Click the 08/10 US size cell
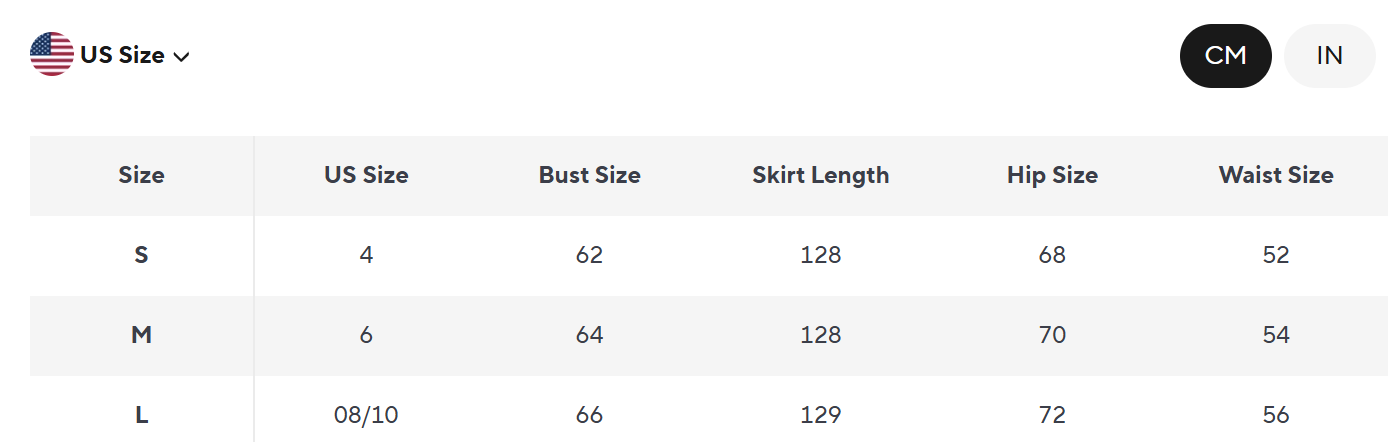Viewport: 1398px width, 442px height. coord(366,415)
